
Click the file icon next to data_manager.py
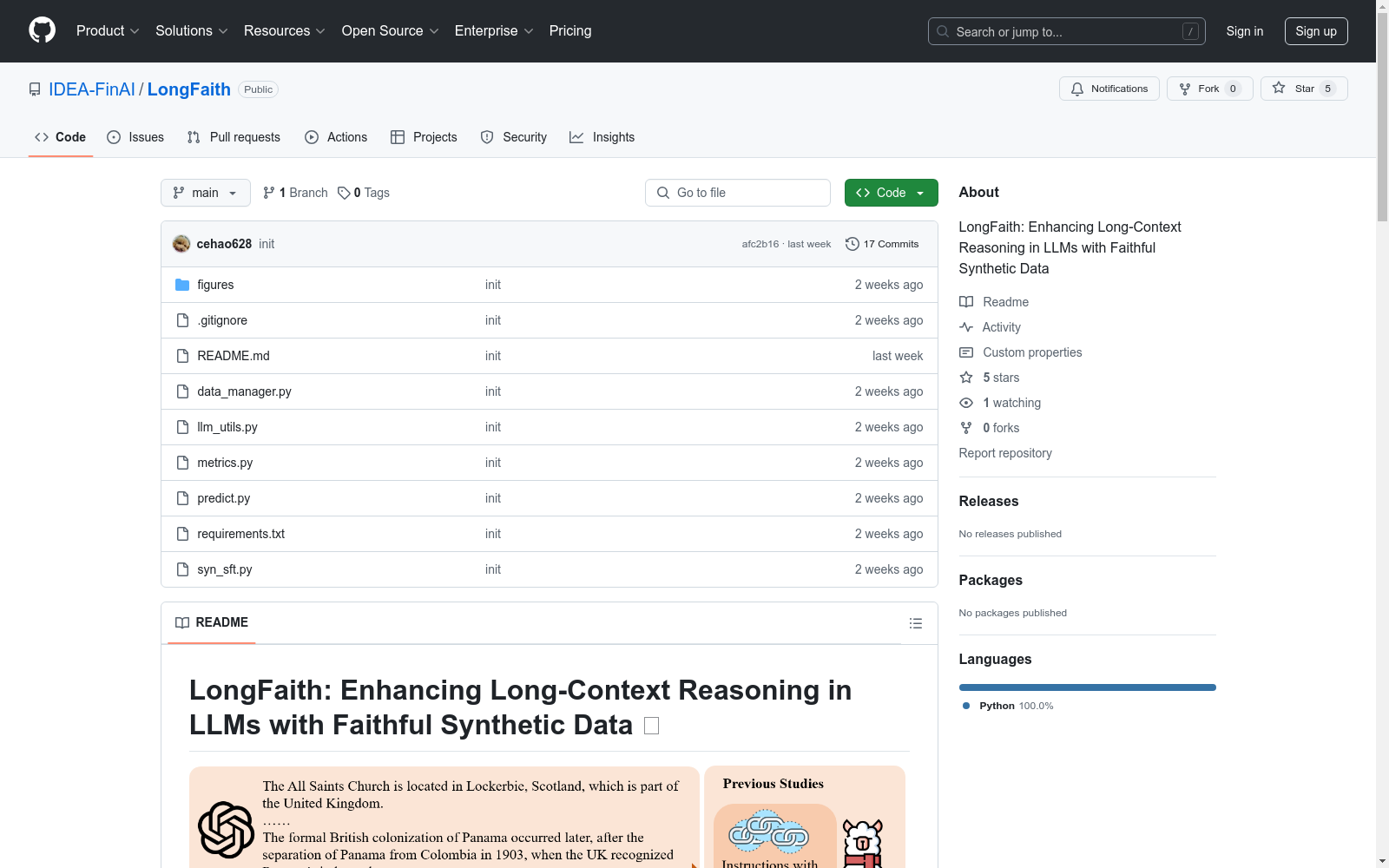coord(182,391)
